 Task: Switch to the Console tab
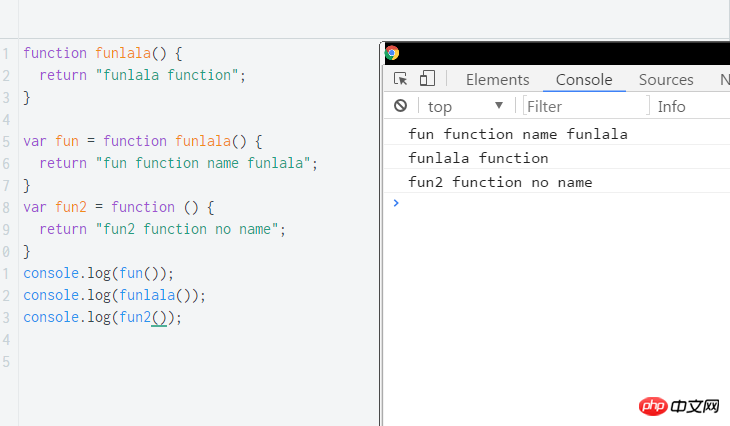pyautogui.click(x=584, y=80)
